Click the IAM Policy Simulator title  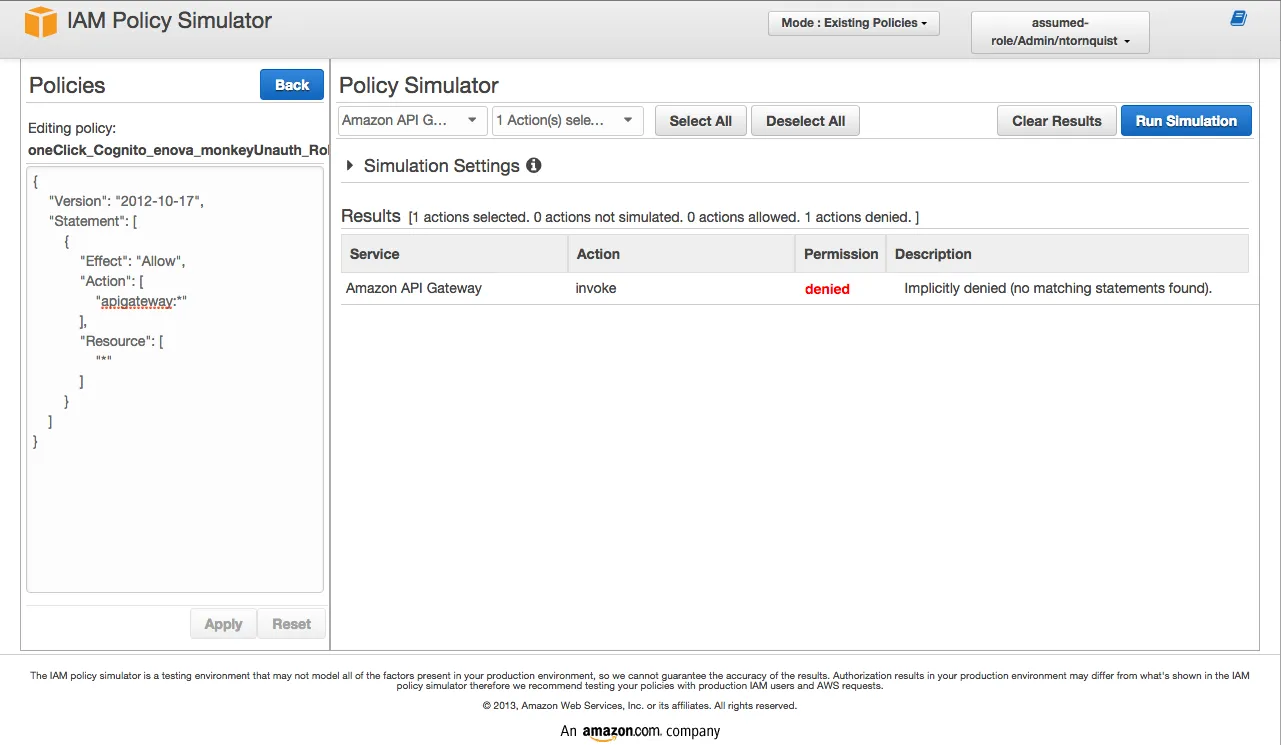pyautogui.click(x=169, y=21)
